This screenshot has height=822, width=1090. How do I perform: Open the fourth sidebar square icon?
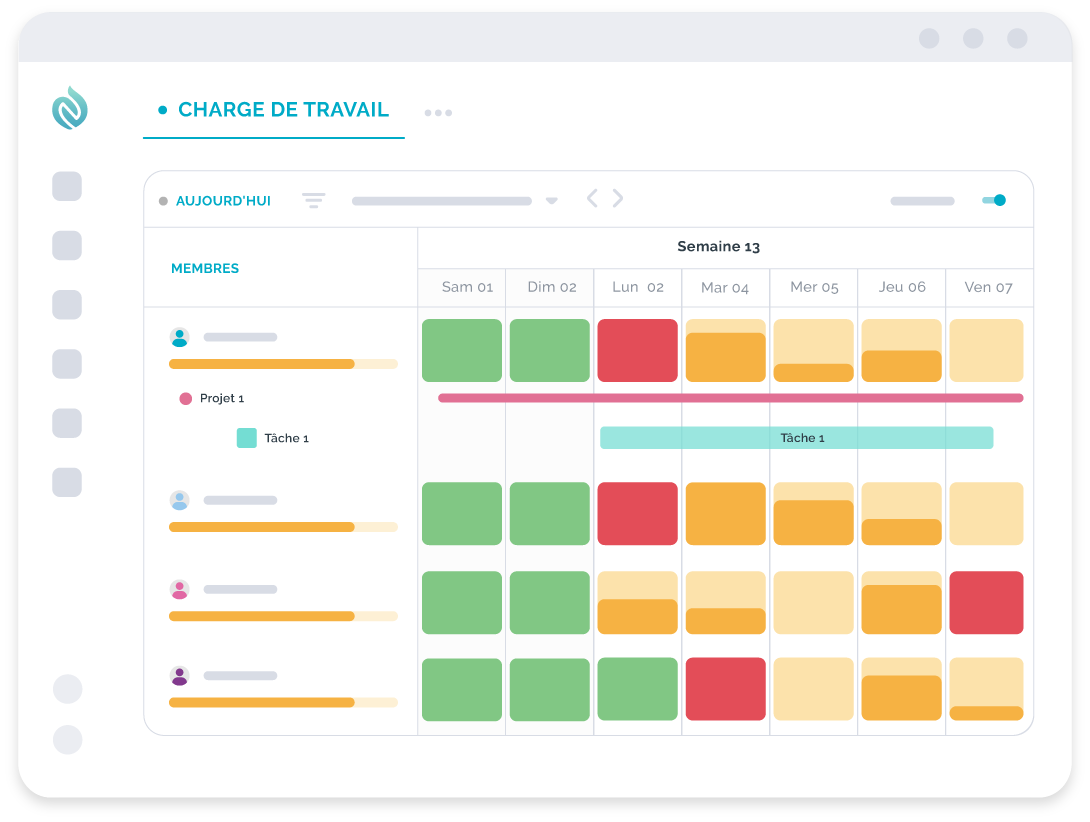67,364
